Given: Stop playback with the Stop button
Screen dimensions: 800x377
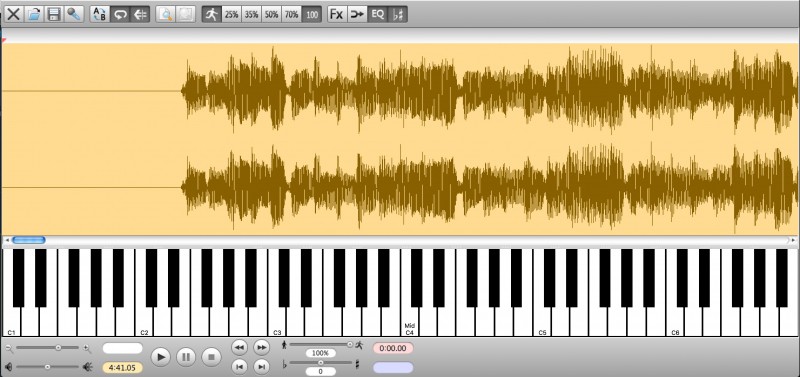Looking at the screenshot, I should [211, 357].
